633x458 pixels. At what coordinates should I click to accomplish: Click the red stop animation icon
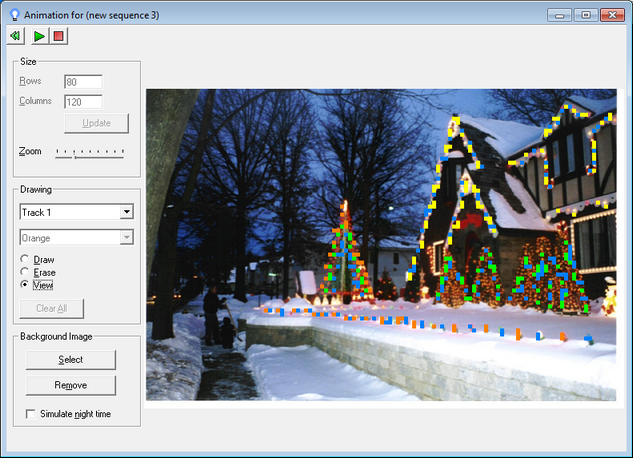[x=59, y=36]
